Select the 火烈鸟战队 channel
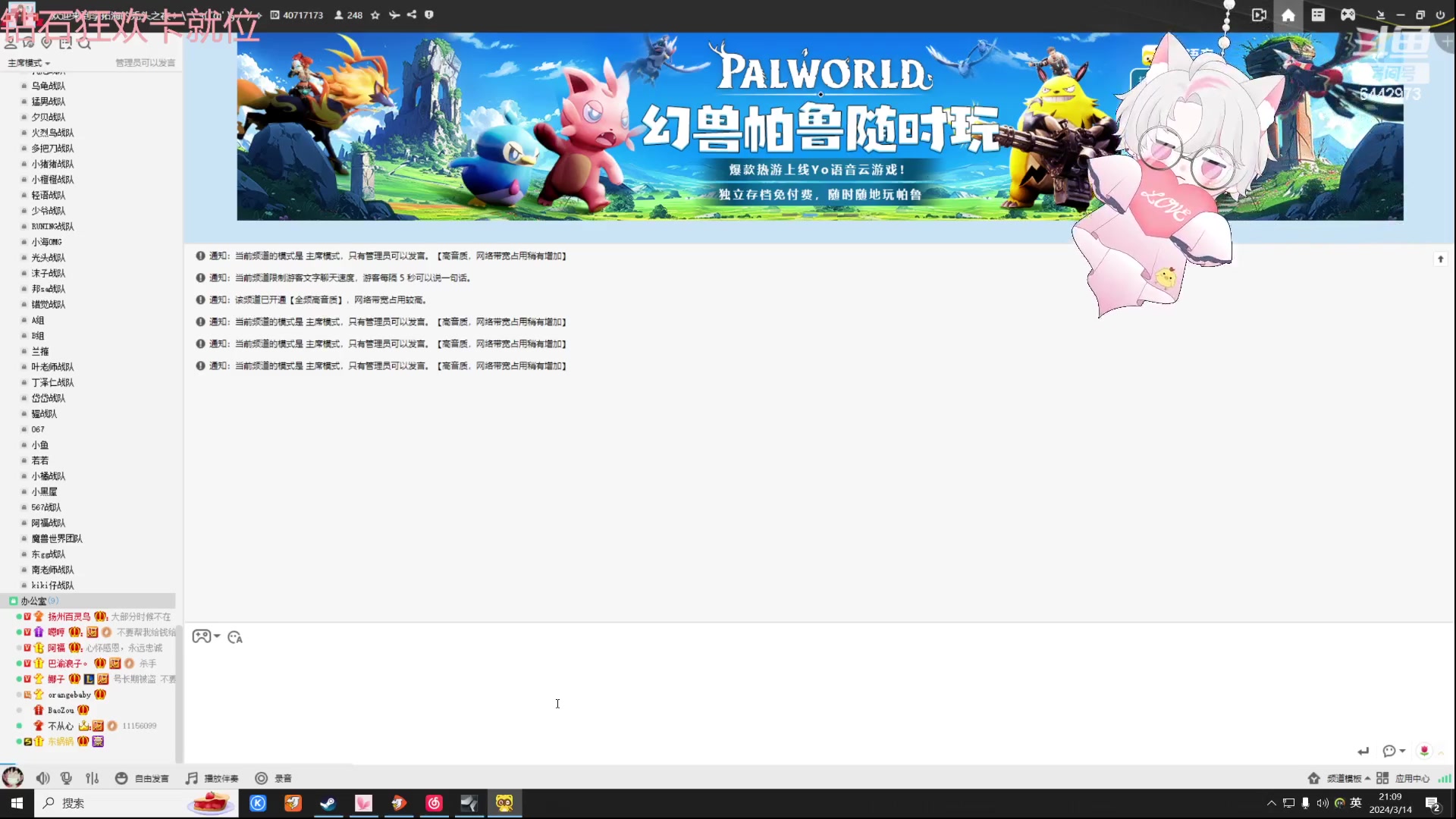Viewport: 1456px width, 819px height. (x=52, y=133)
